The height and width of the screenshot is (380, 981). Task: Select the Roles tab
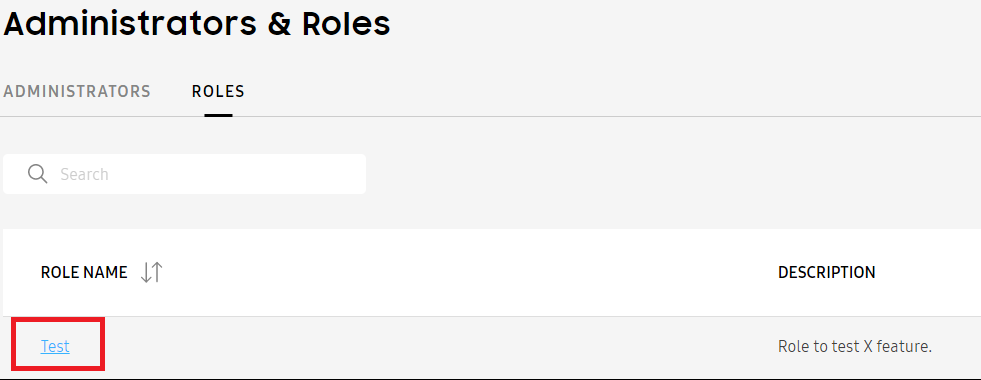click(x=218, y=91)
